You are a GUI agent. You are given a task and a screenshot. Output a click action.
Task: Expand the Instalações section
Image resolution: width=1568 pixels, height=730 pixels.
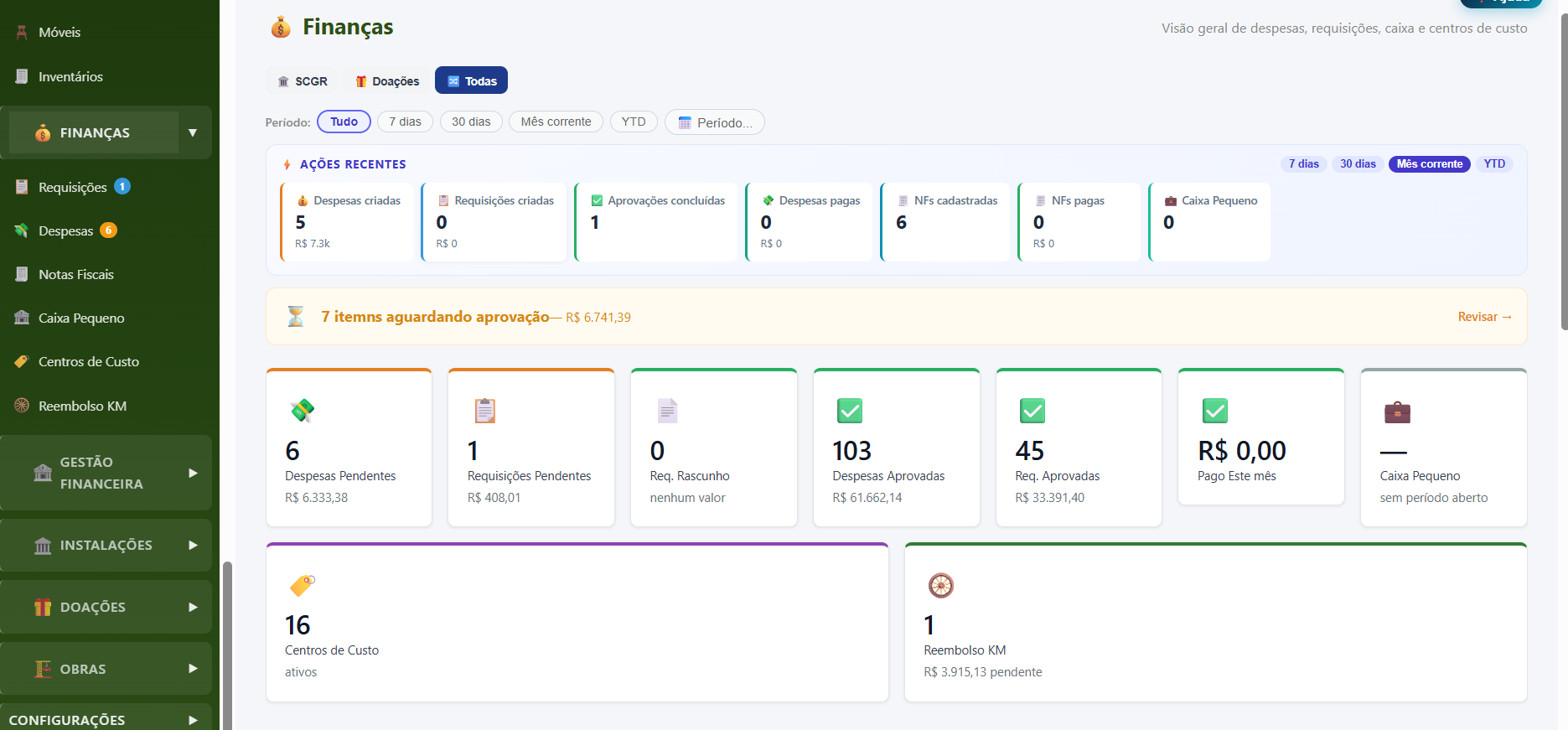193,545
